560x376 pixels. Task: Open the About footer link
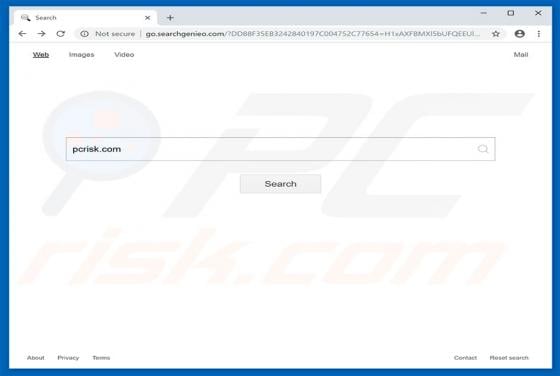point(36,357)
